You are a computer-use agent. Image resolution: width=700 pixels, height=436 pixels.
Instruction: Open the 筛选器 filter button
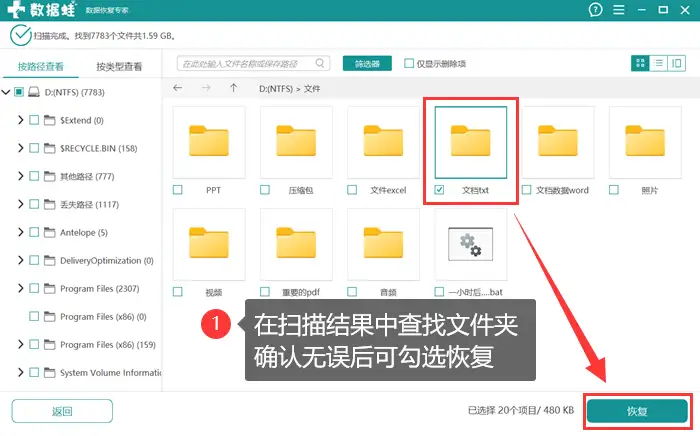coord(367,64)
